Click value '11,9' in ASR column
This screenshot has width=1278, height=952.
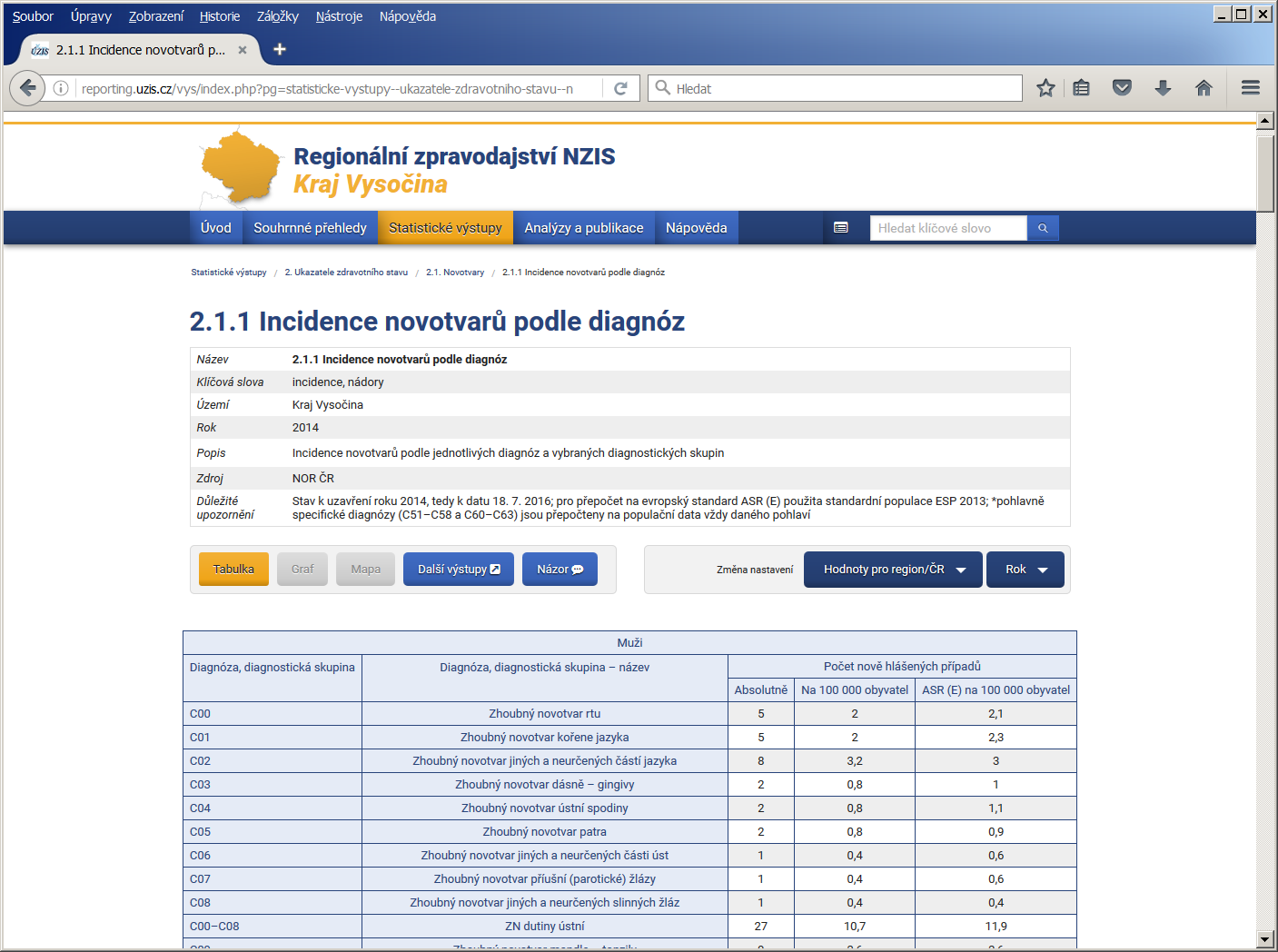(x=996, y=927)
